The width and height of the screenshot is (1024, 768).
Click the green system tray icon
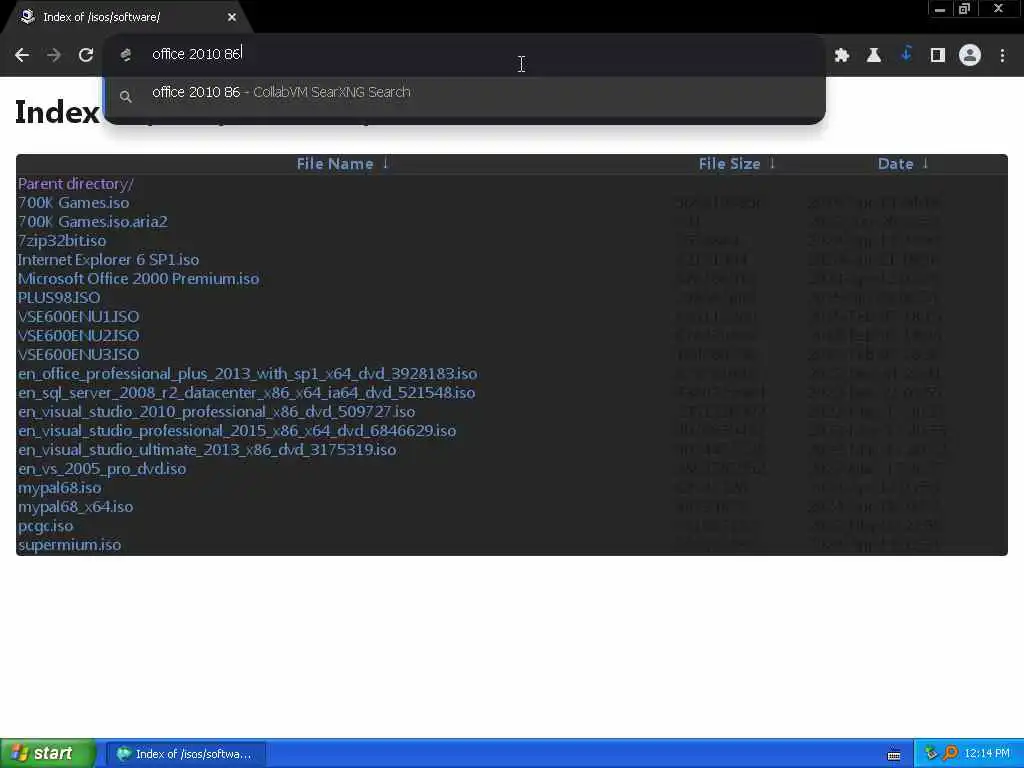click(931, 754)
